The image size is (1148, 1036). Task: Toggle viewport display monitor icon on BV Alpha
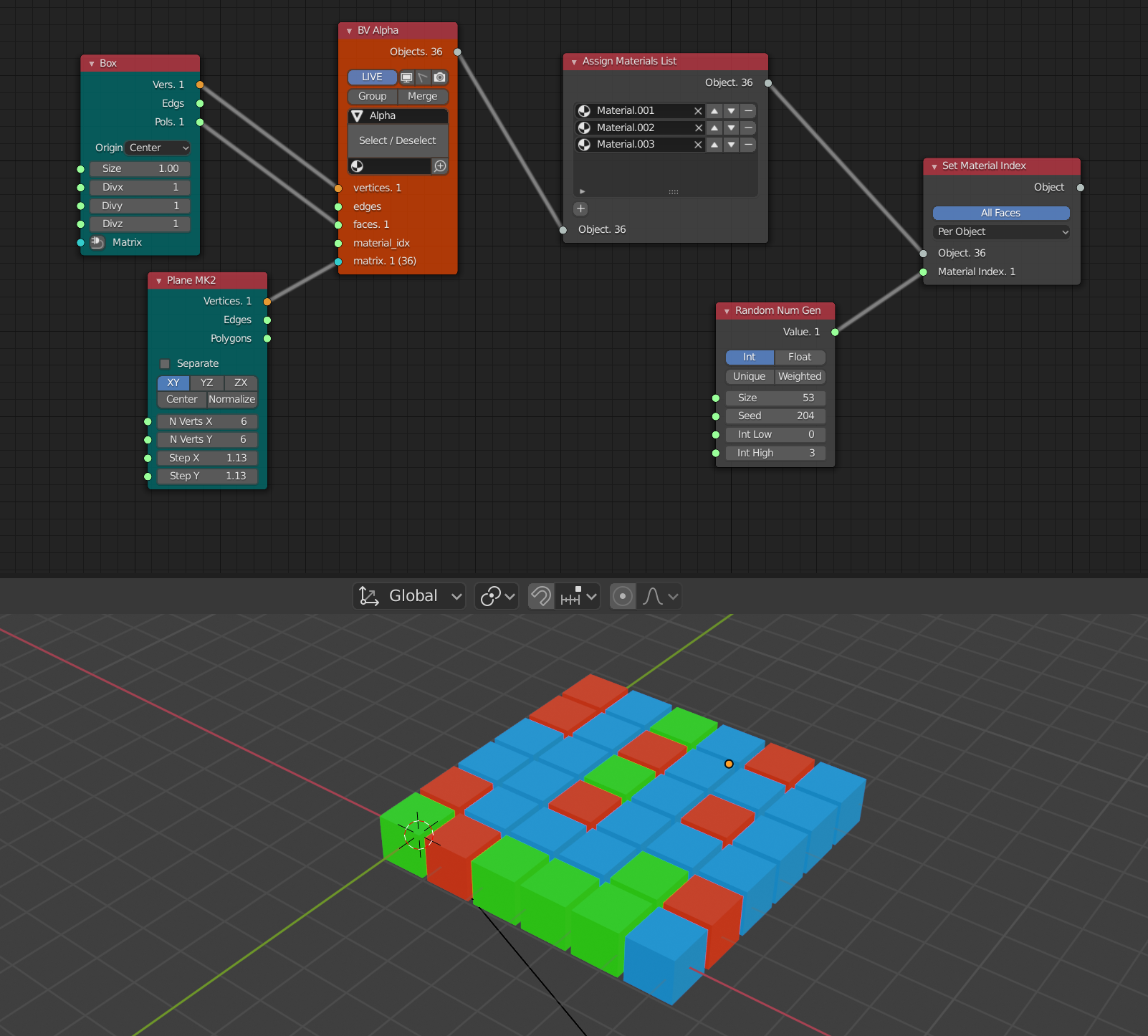(407, 77)
